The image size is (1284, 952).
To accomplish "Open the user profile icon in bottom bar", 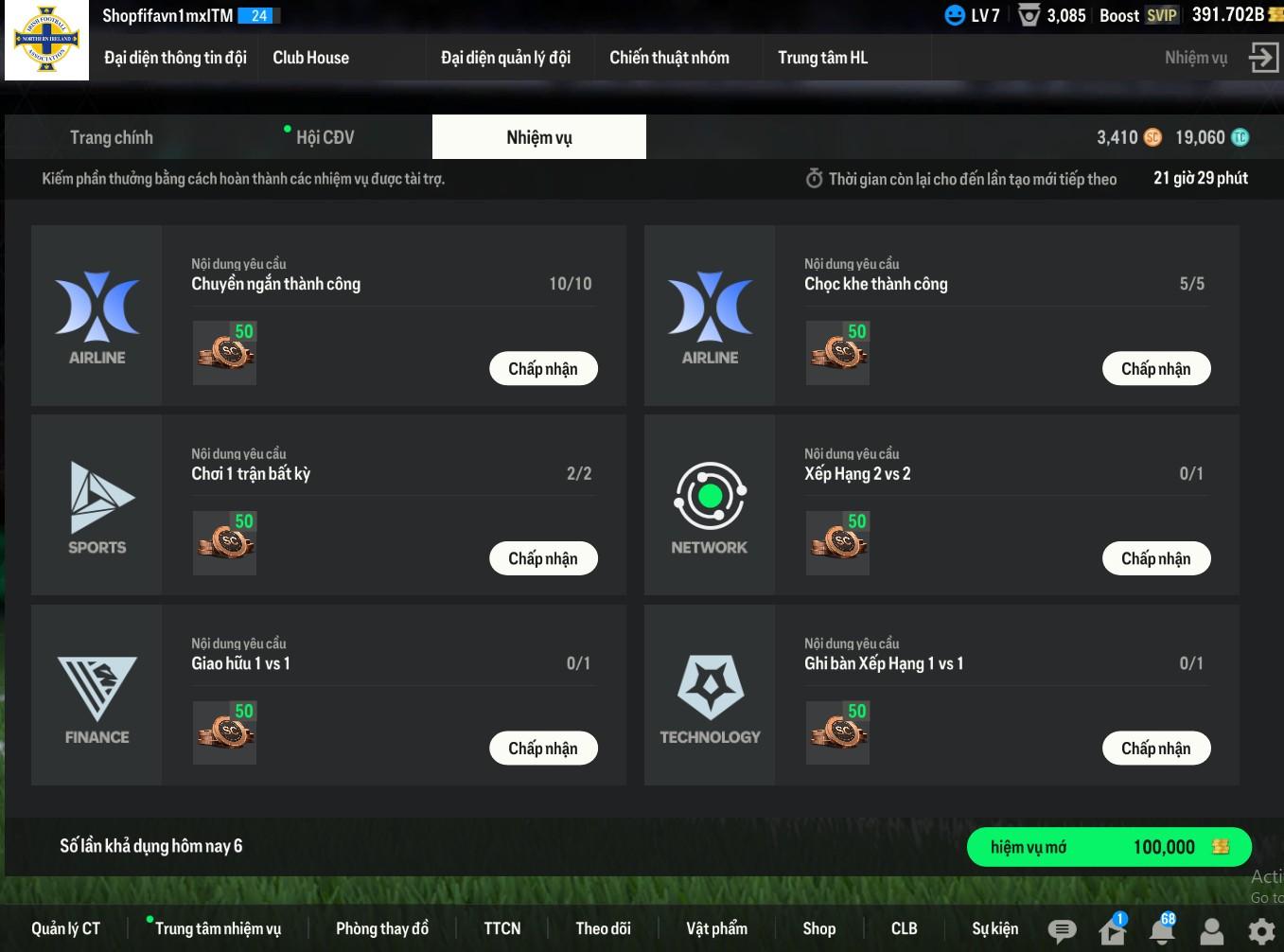I will pos(1212,931).
